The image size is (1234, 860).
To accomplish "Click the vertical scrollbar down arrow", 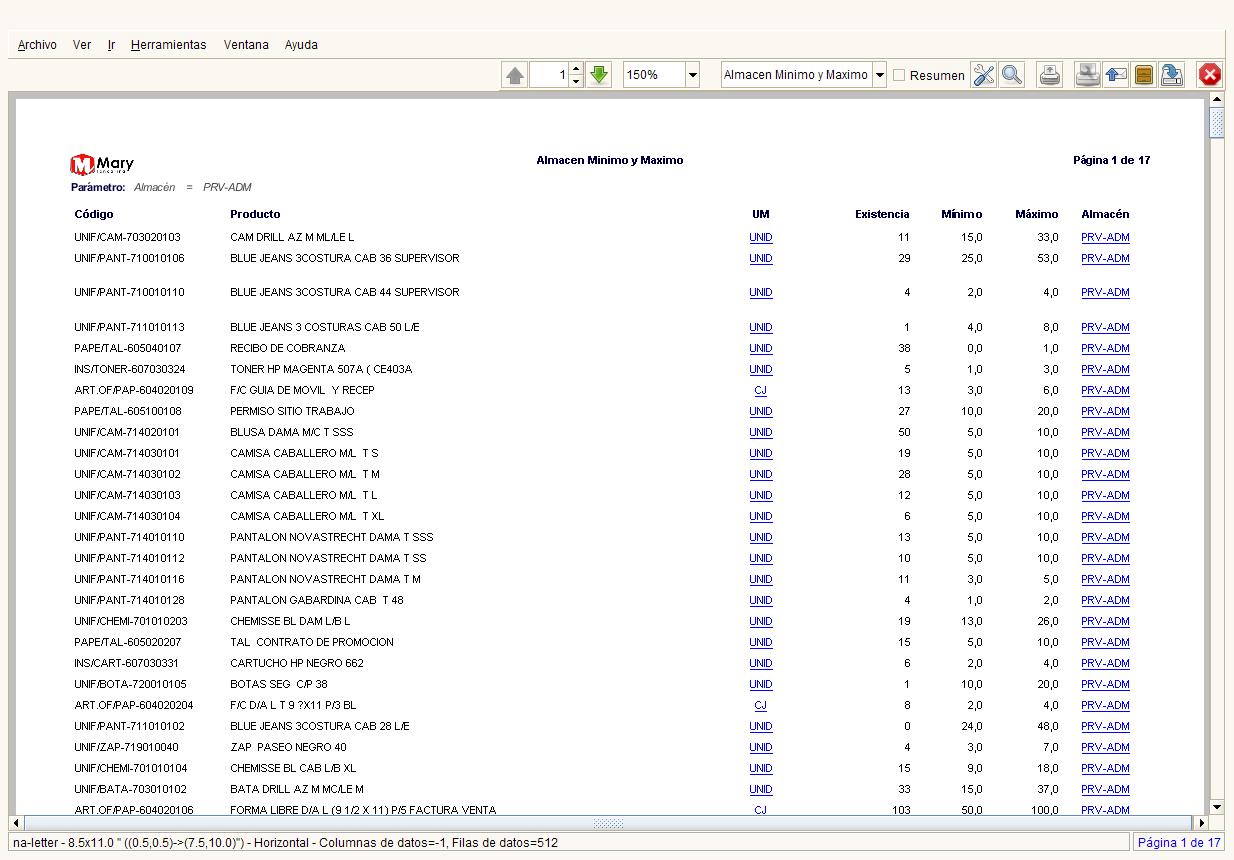I will [x=1217, y=807].
